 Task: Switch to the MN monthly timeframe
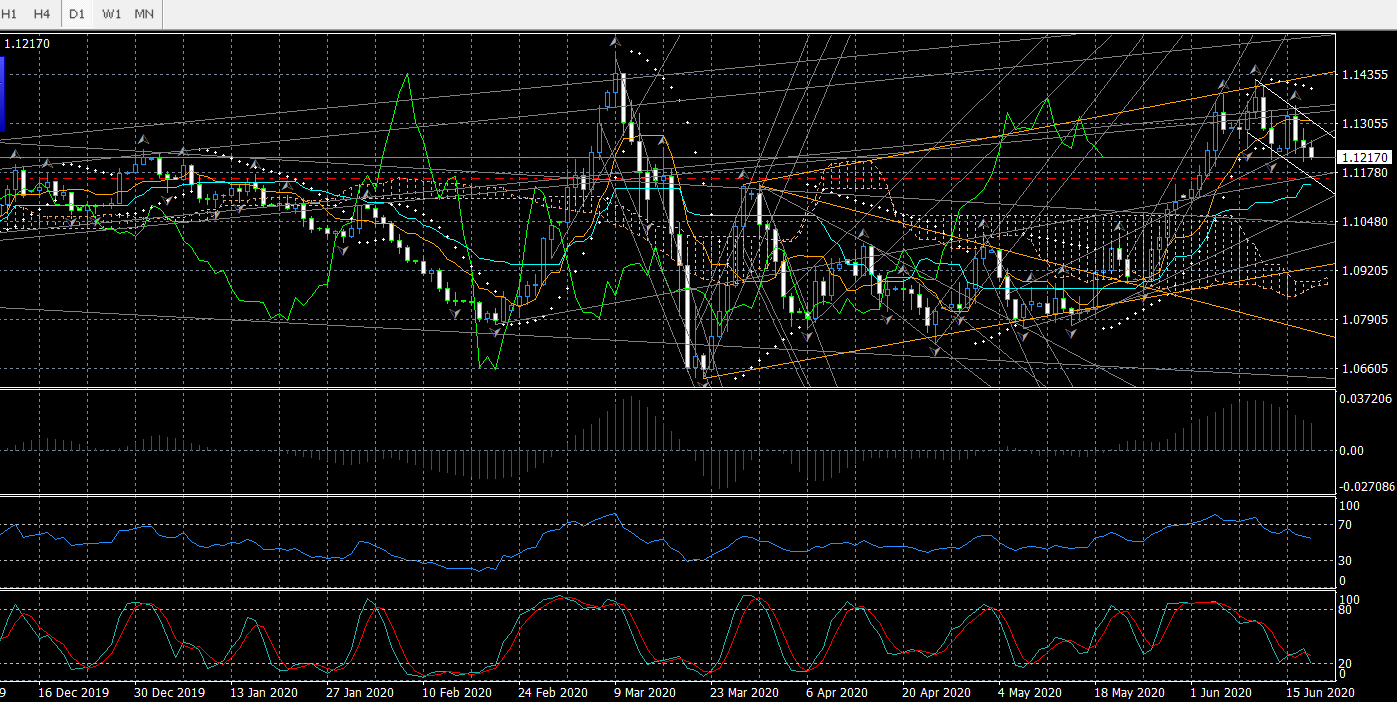click(x=144, y=14)
